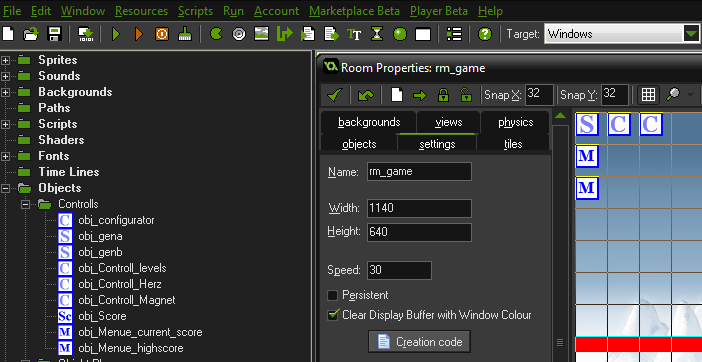
Task: Save the project with floppy disk icon
Action: coord(54,34)
